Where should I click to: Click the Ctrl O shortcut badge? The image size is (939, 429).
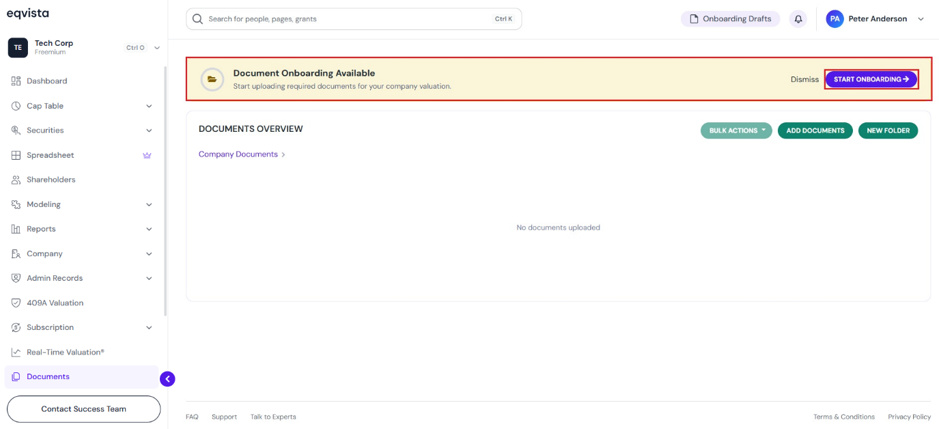pos(135,47)
